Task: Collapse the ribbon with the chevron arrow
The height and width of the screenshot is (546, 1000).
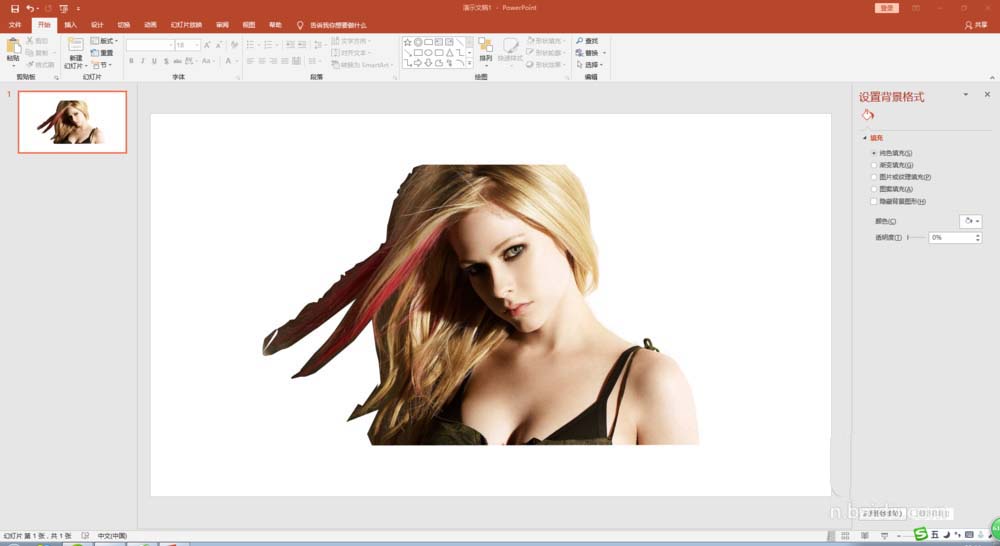Action: click(992, 77)
